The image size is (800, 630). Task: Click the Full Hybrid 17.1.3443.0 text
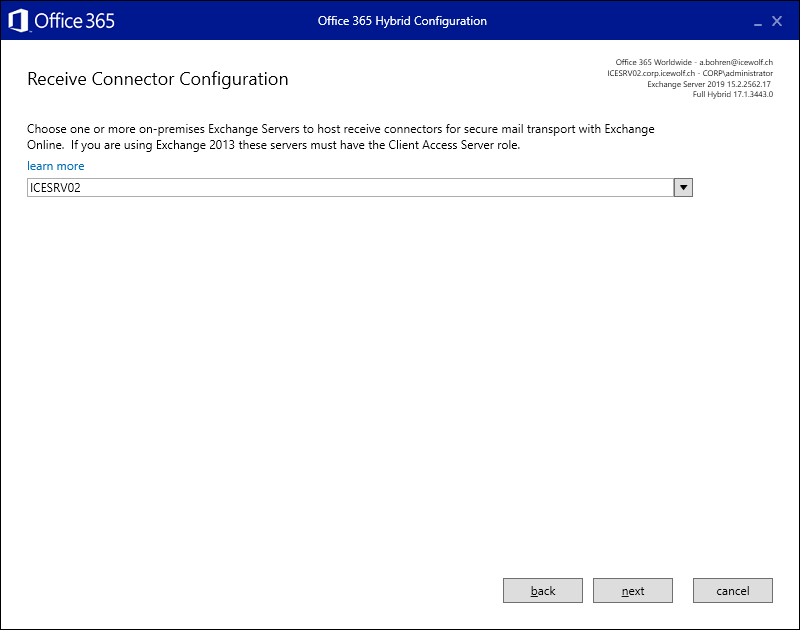click(733, 94)
